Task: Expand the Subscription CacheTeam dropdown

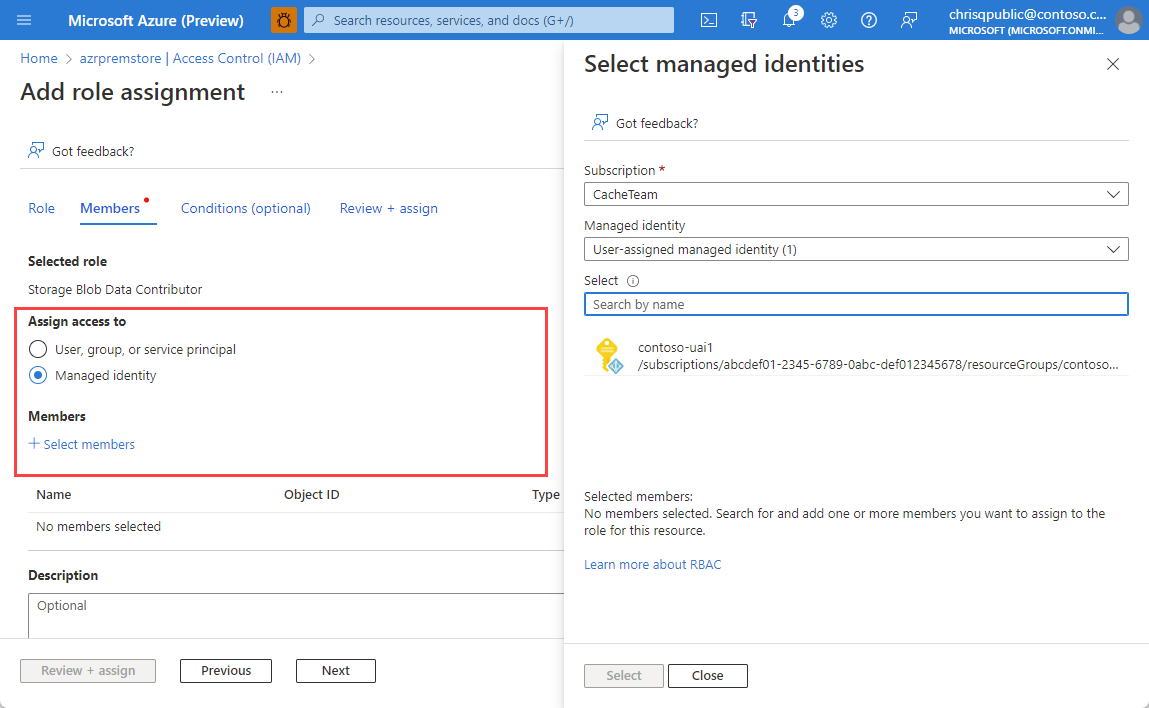Action: (x=856, y=194)
